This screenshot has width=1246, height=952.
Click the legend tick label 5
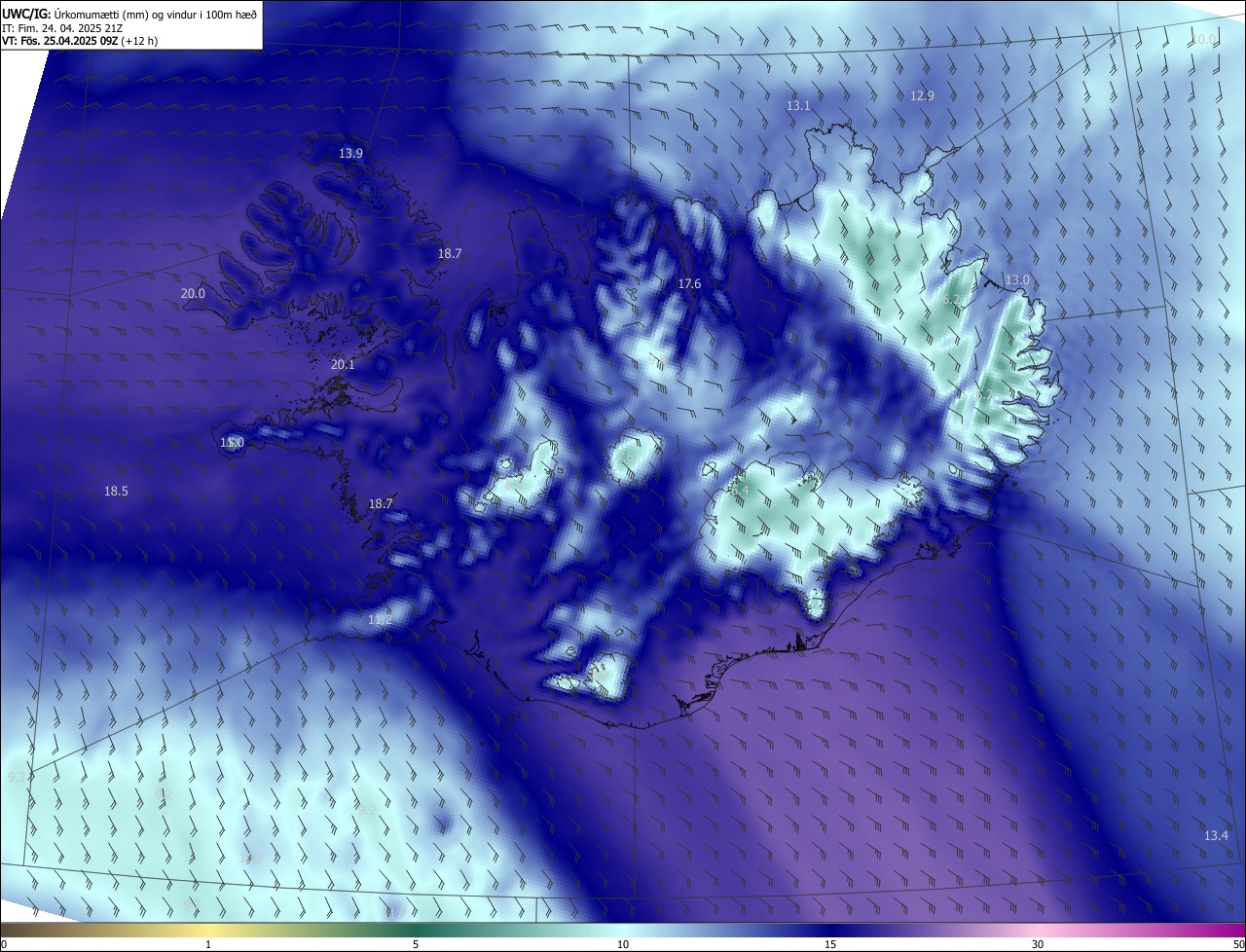(416, 944)
